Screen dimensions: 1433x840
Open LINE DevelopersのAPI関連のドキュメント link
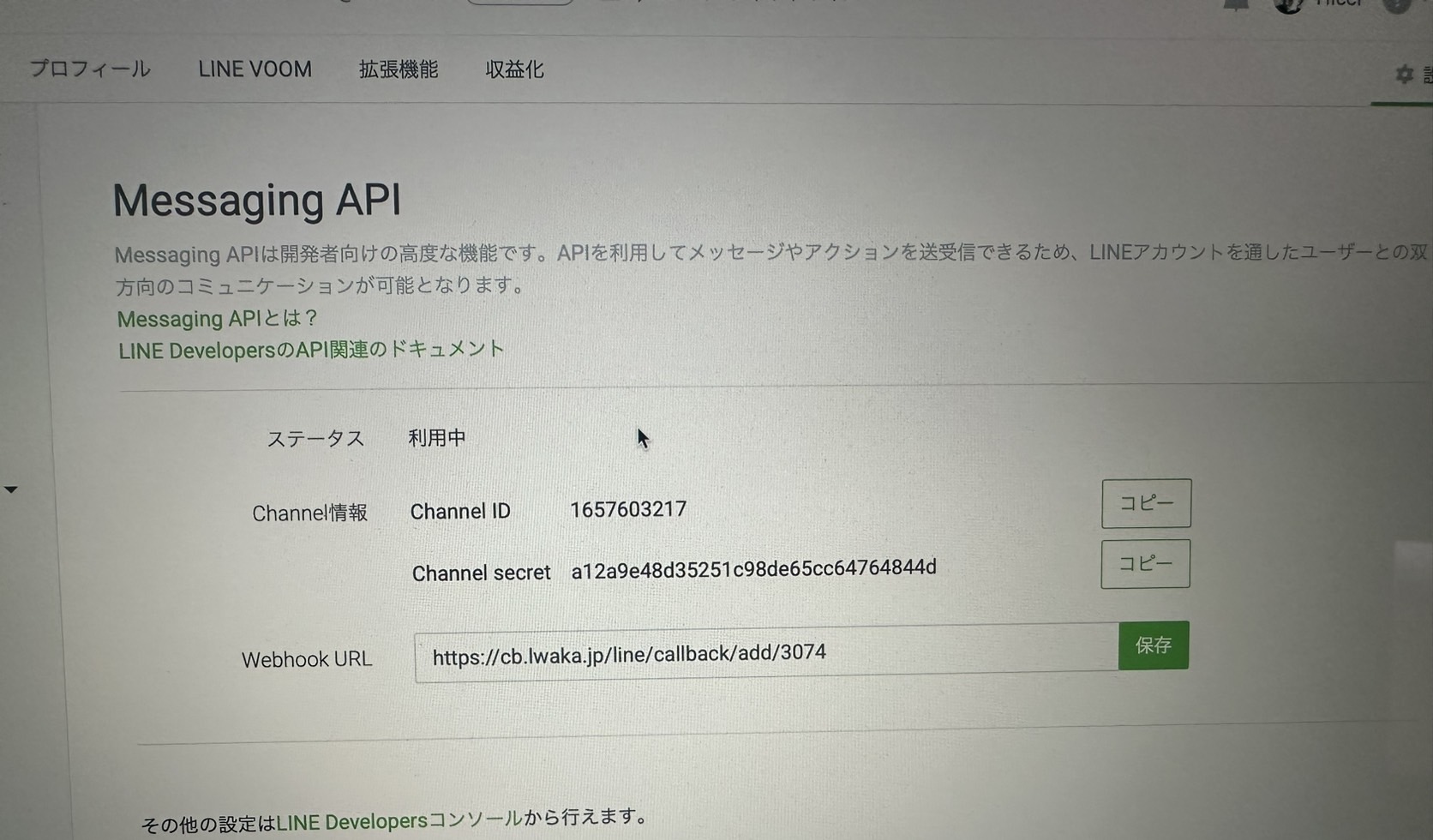pos(311,350)
